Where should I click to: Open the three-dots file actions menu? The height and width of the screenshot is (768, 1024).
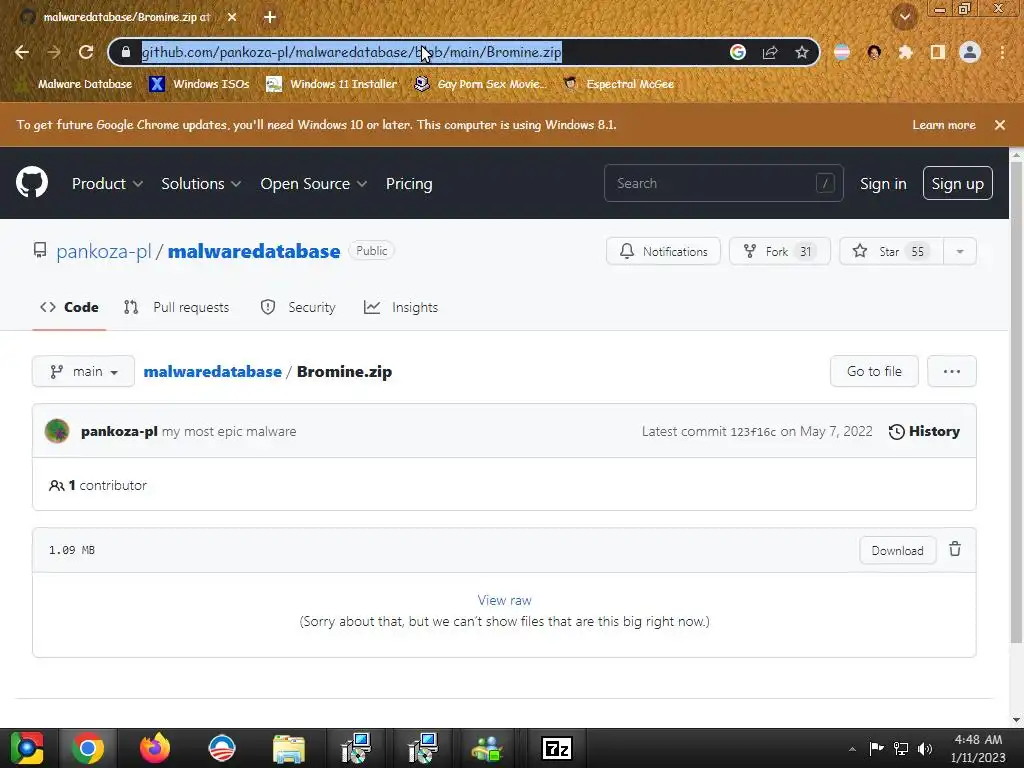[952, 371]
